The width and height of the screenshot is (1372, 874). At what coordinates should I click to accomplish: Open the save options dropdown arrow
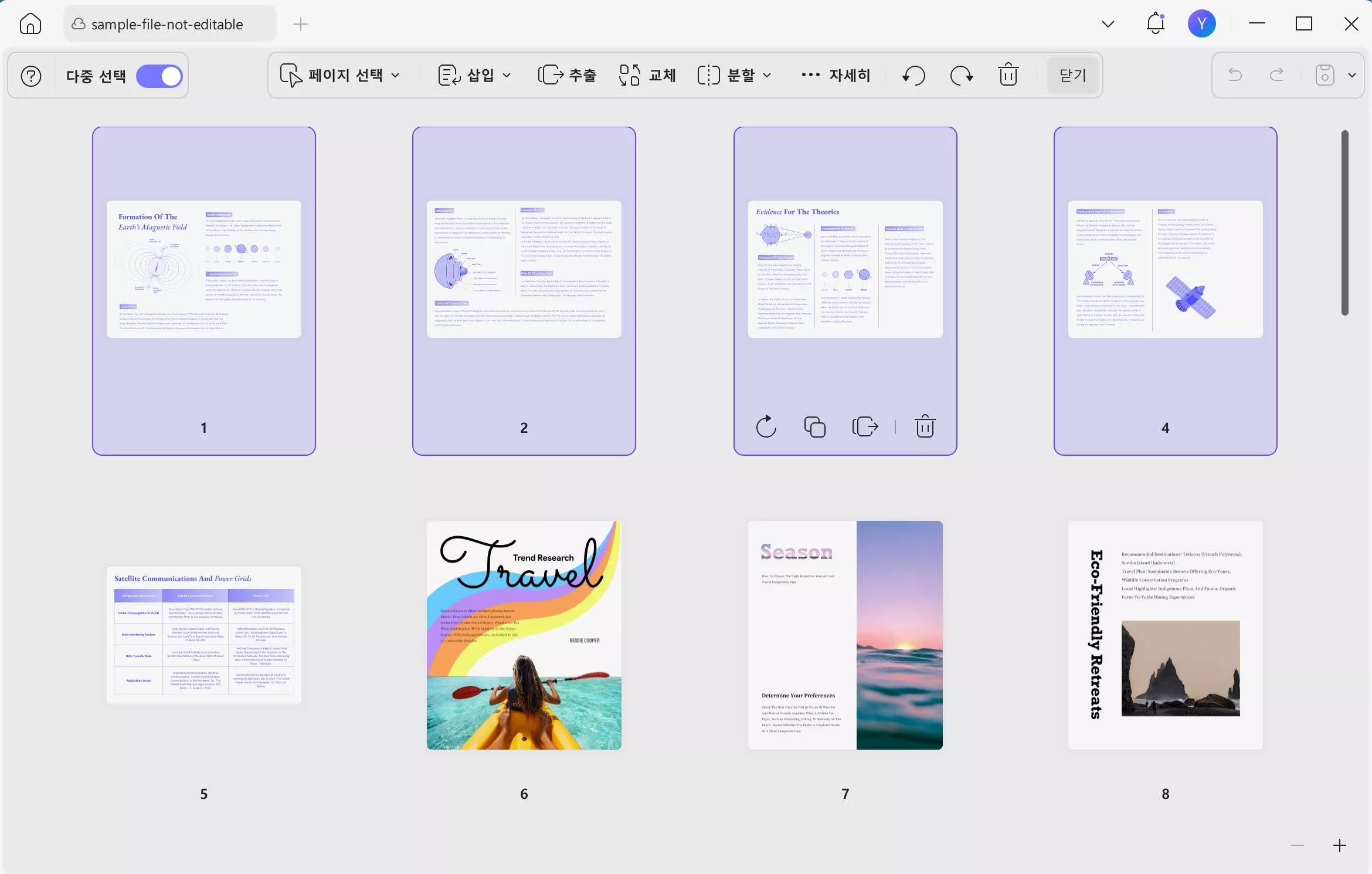[1352, 75]
